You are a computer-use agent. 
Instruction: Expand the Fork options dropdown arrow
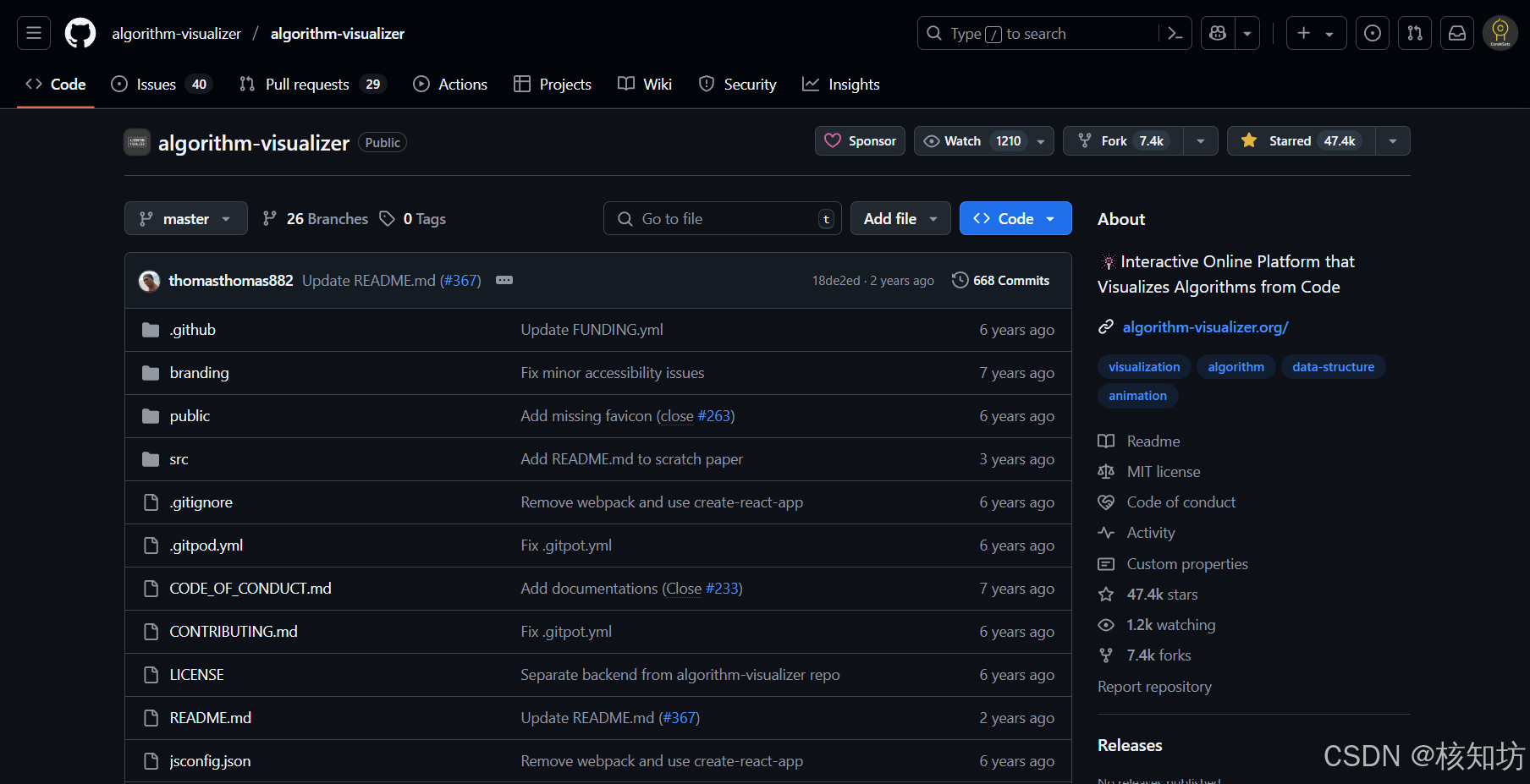[x=1200, y=140]
